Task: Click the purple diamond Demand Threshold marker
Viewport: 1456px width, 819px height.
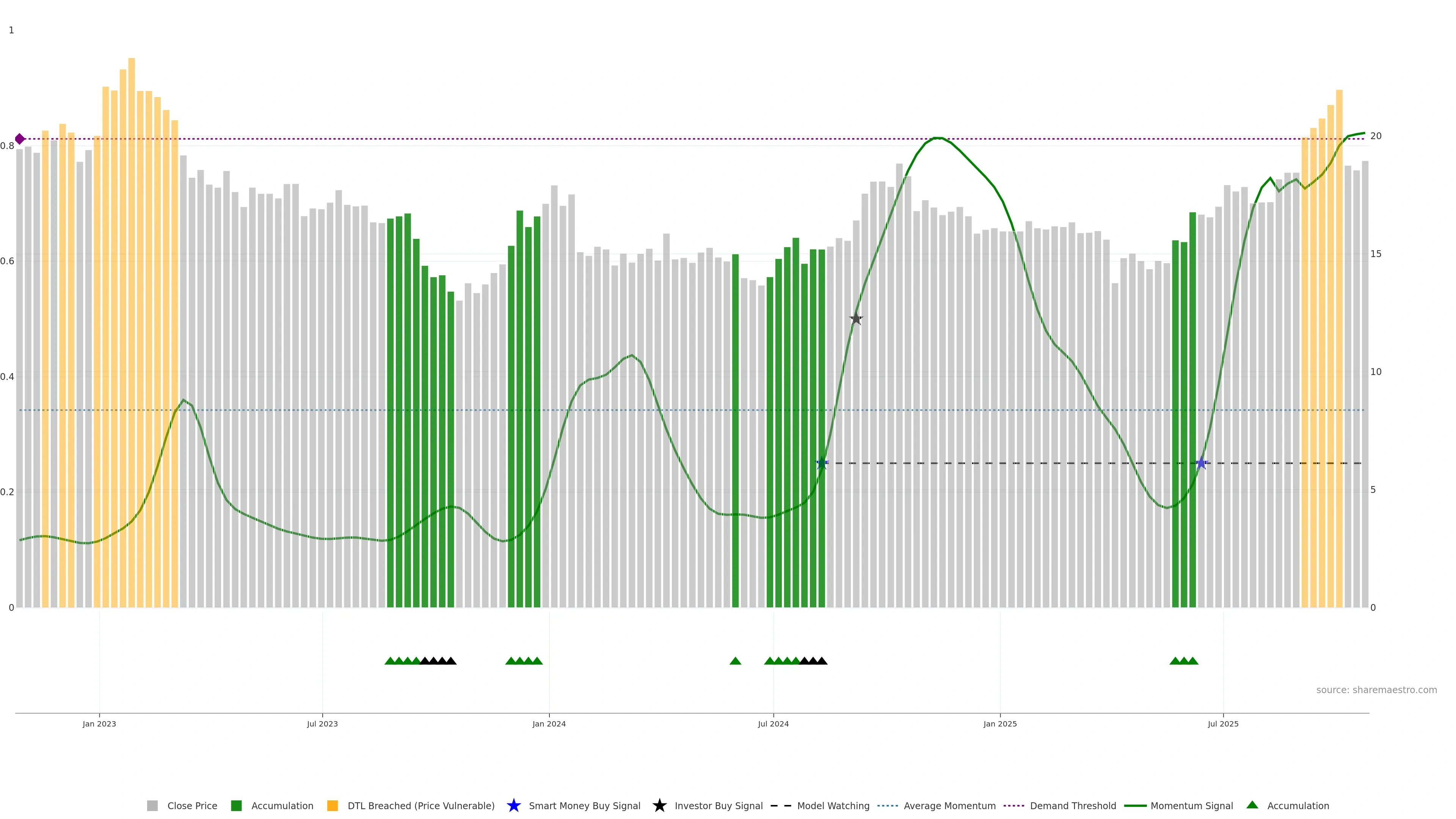Action: [20, 139]
